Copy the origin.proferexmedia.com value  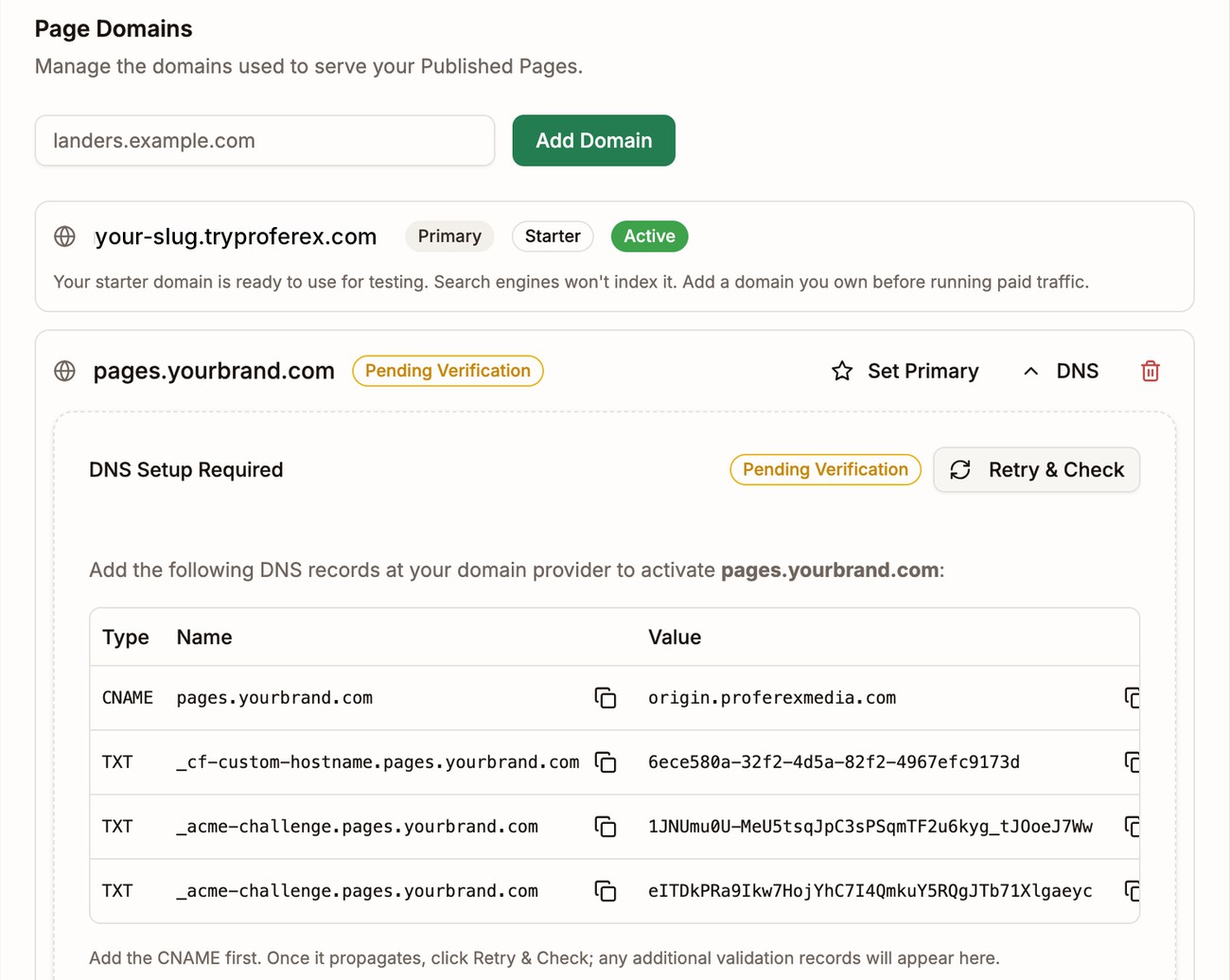tap(1132, 698)
